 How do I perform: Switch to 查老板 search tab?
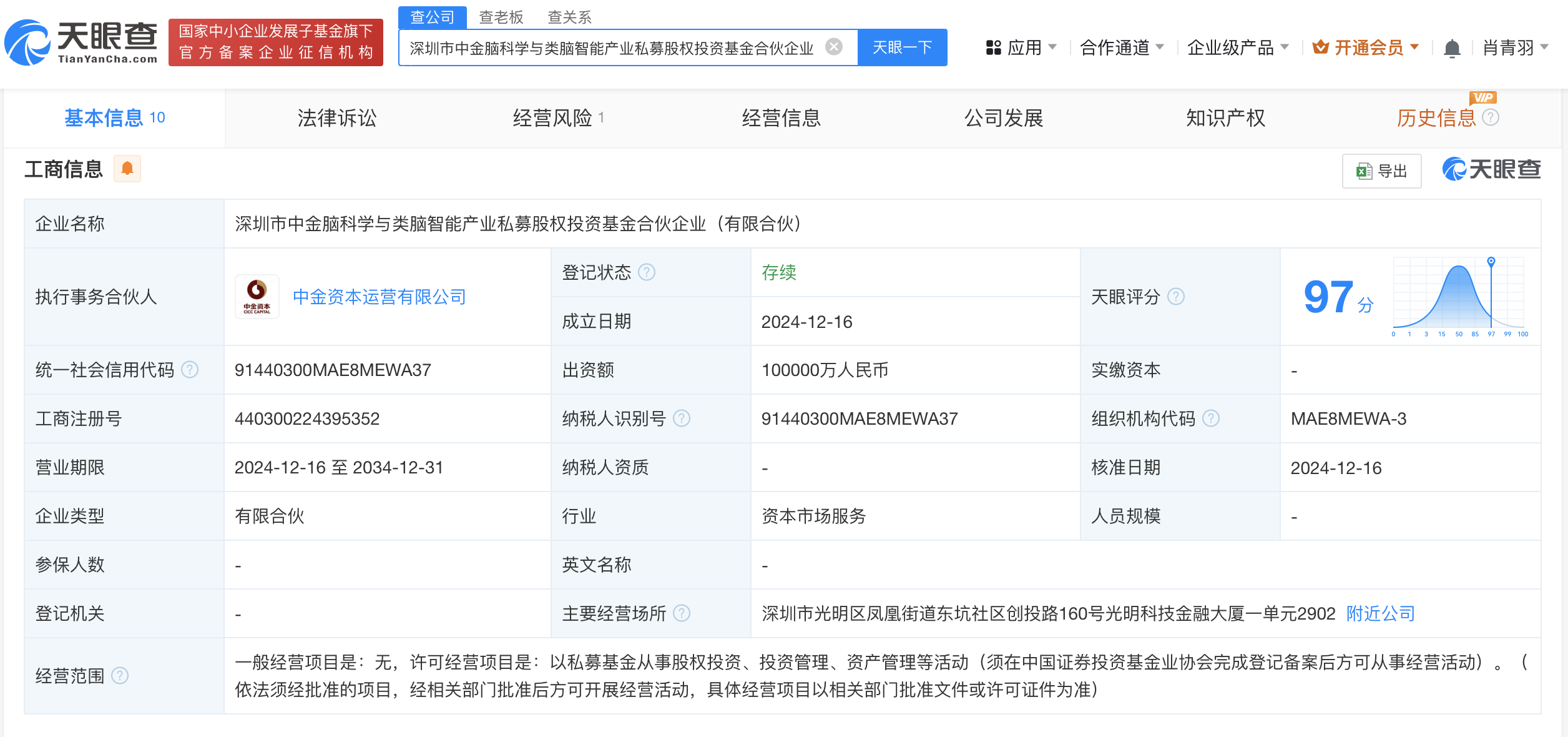[501, 17]
